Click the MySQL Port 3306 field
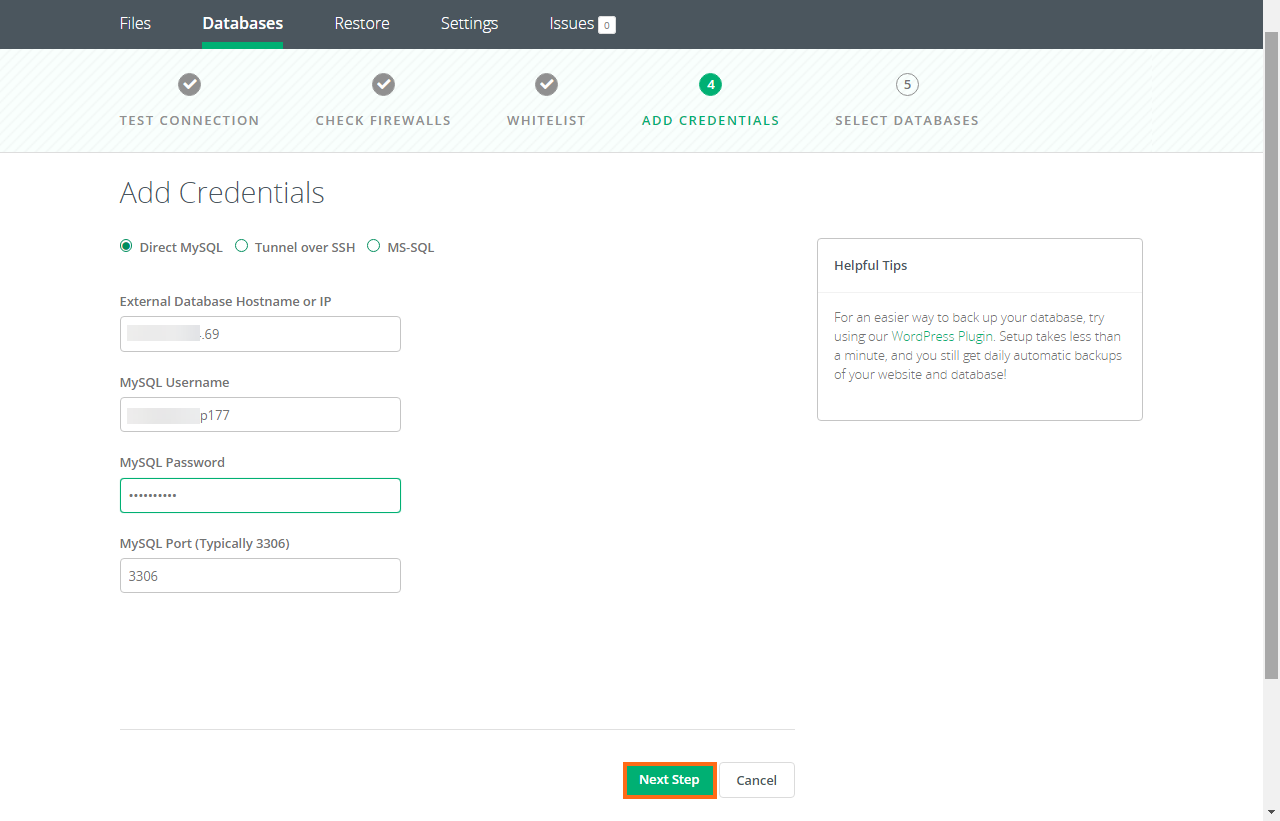 [x=260, y=575]
